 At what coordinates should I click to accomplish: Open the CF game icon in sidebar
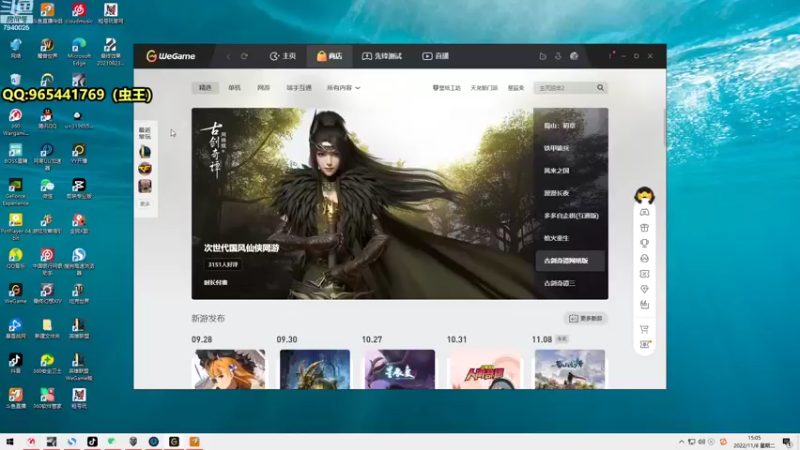145,168
